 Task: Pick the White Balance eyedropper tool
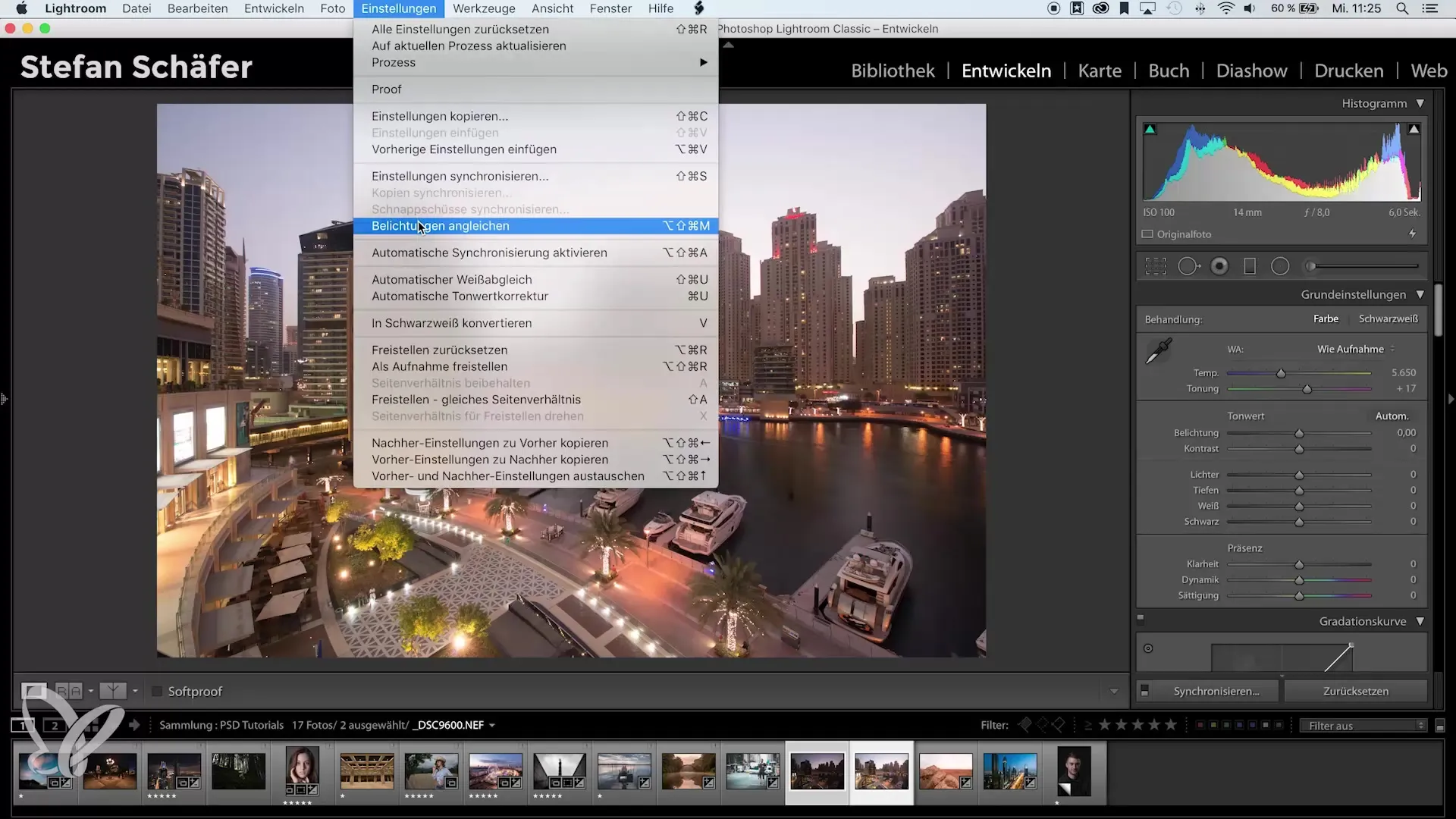coord(1158,351)
